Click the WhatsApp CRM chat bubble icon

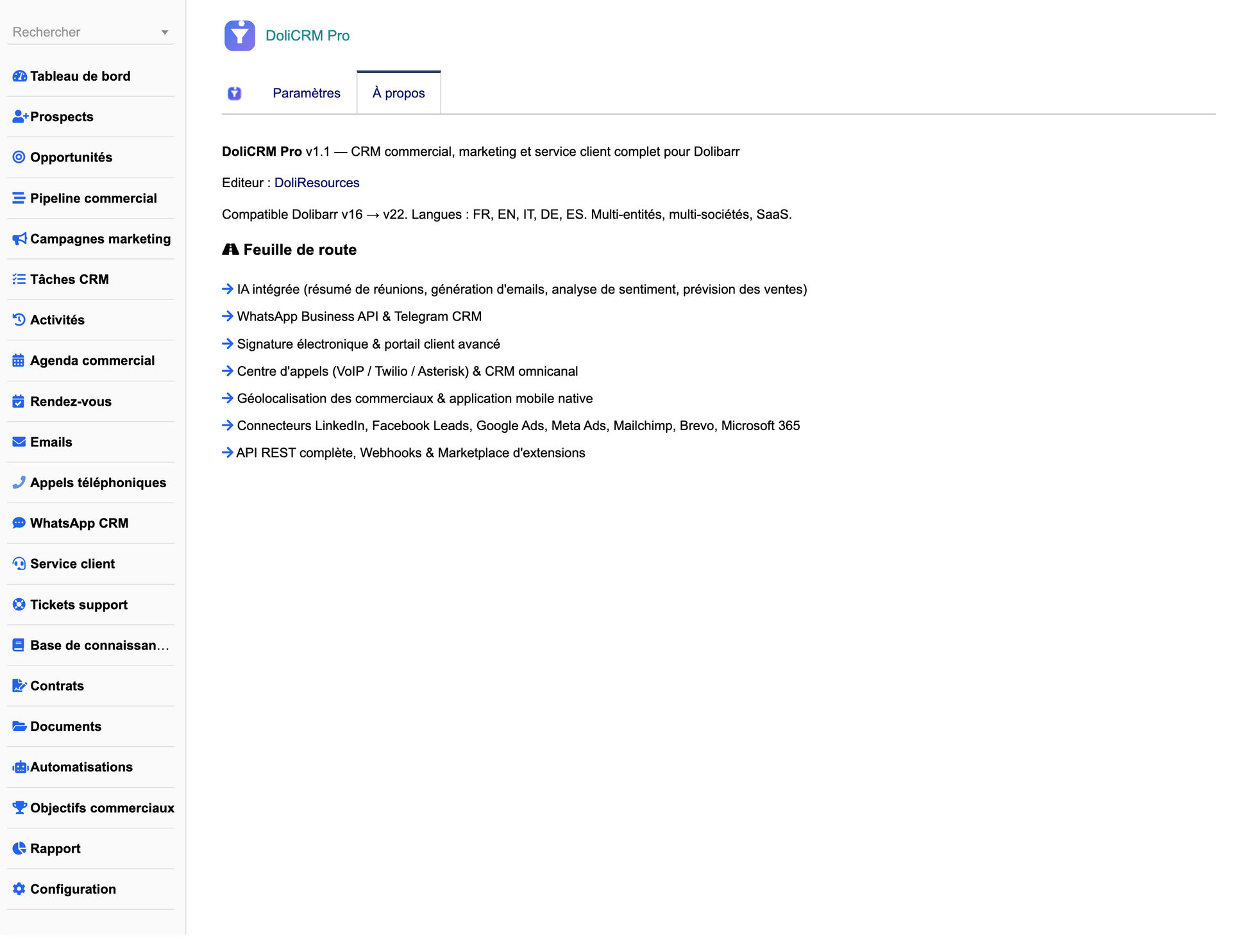19,523
